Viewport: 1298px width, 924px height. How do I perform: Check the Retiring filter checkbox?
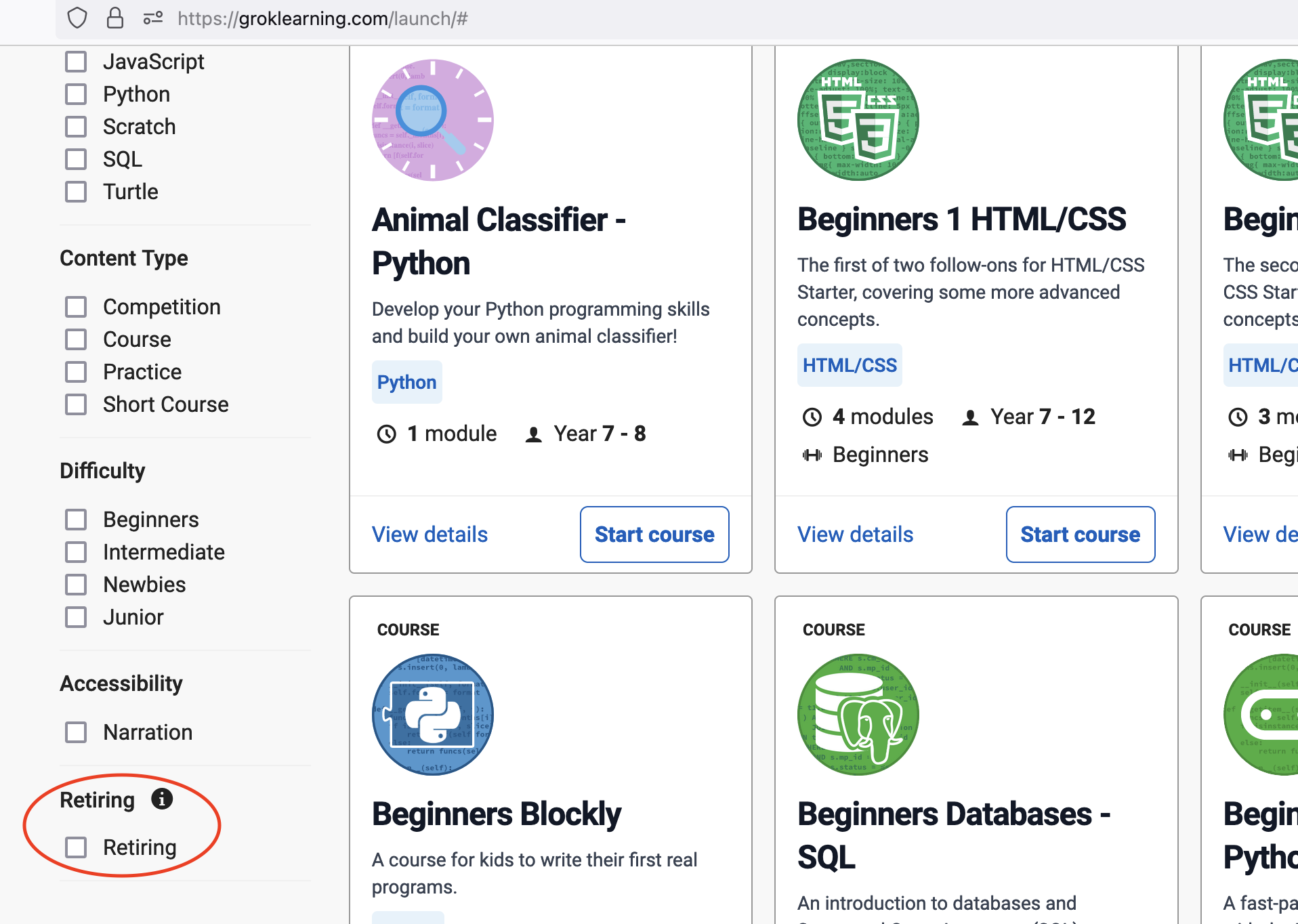click(x=76, y=847)
